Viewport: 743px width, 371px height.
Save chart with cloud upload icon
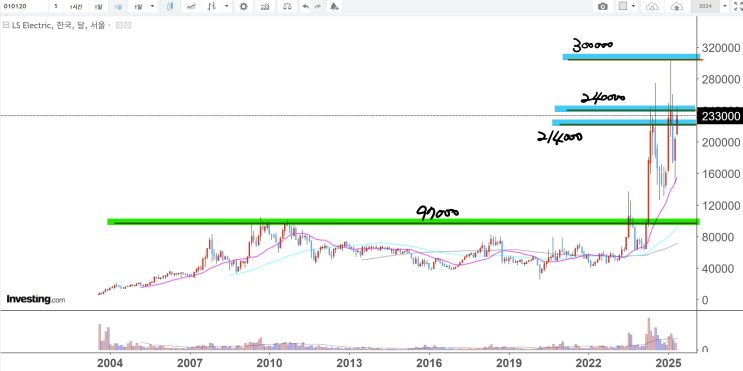677,7
